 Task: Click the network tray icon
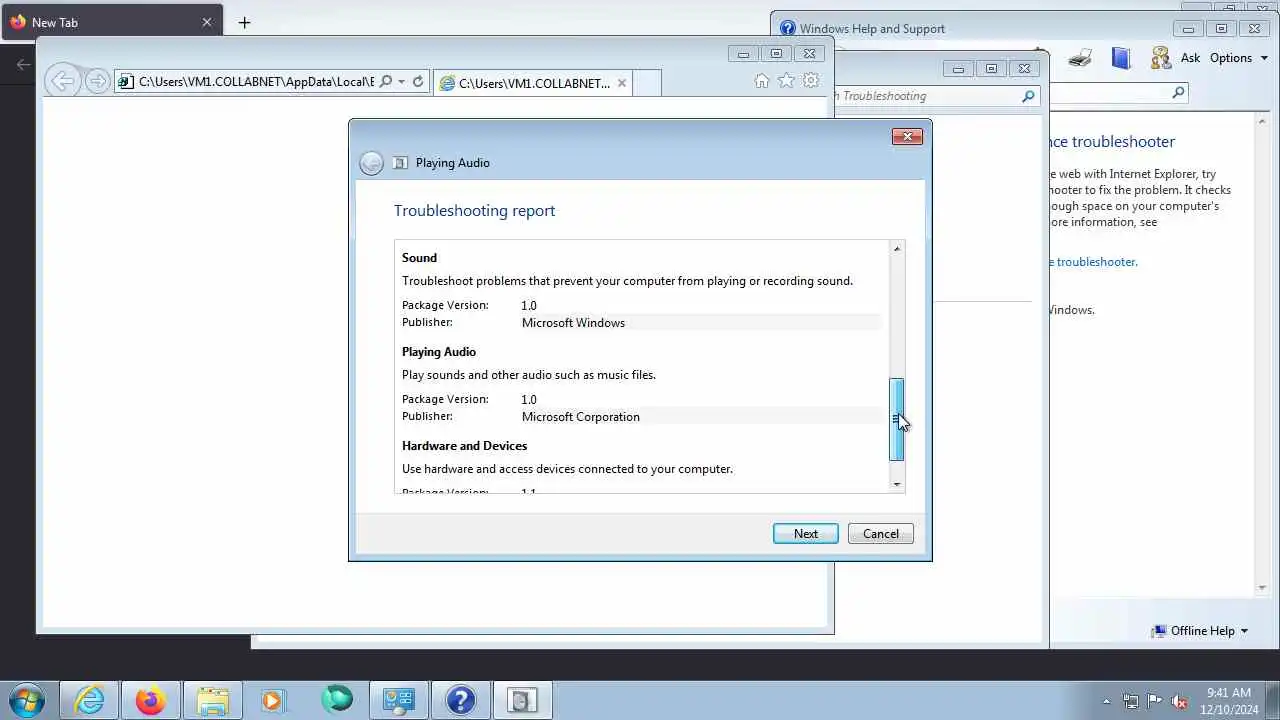[1131, 701]
